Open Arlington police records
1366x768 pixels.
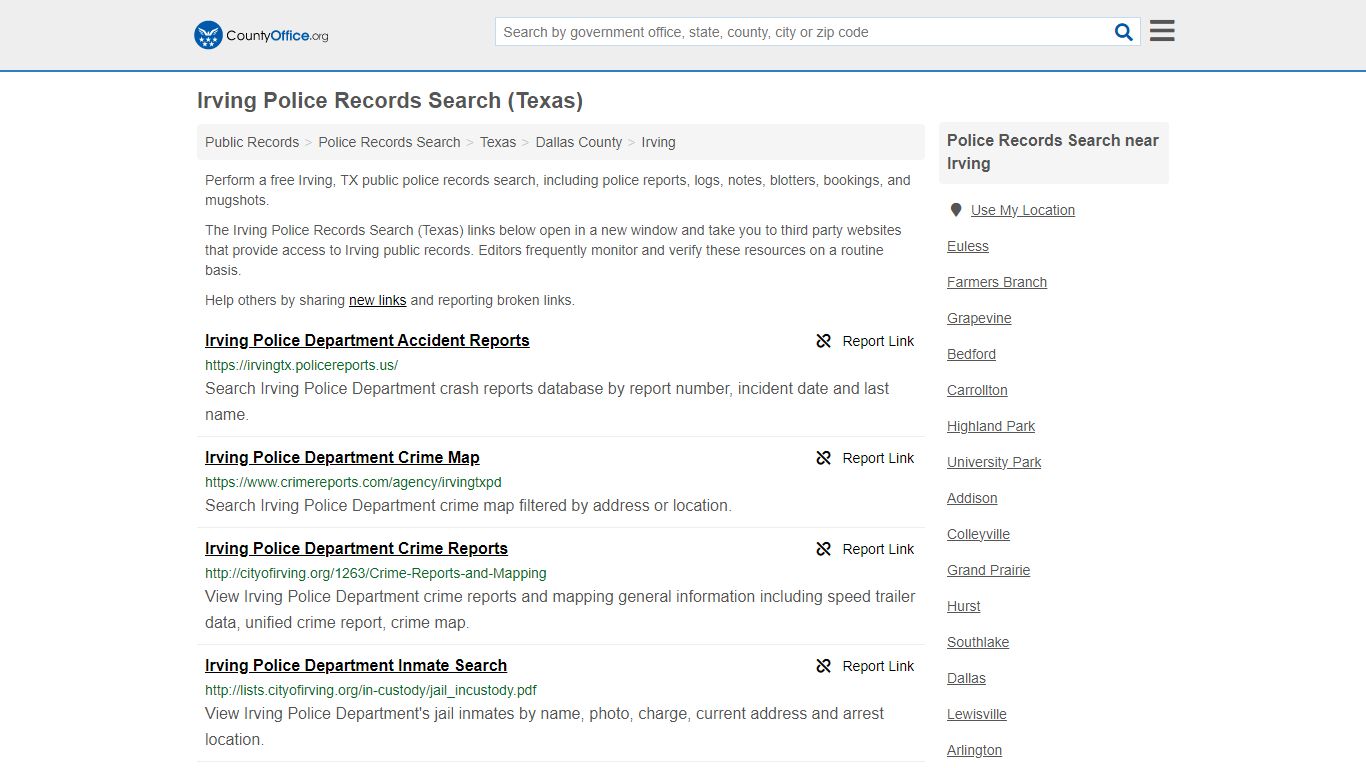974,750
